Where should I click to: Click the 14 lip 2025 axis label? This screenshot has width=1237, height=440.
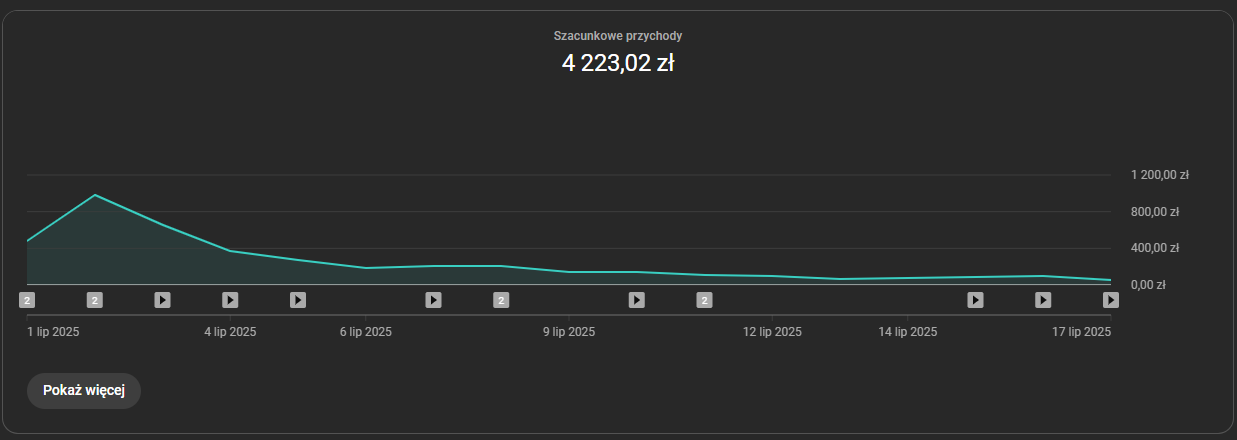coord(908,332)
